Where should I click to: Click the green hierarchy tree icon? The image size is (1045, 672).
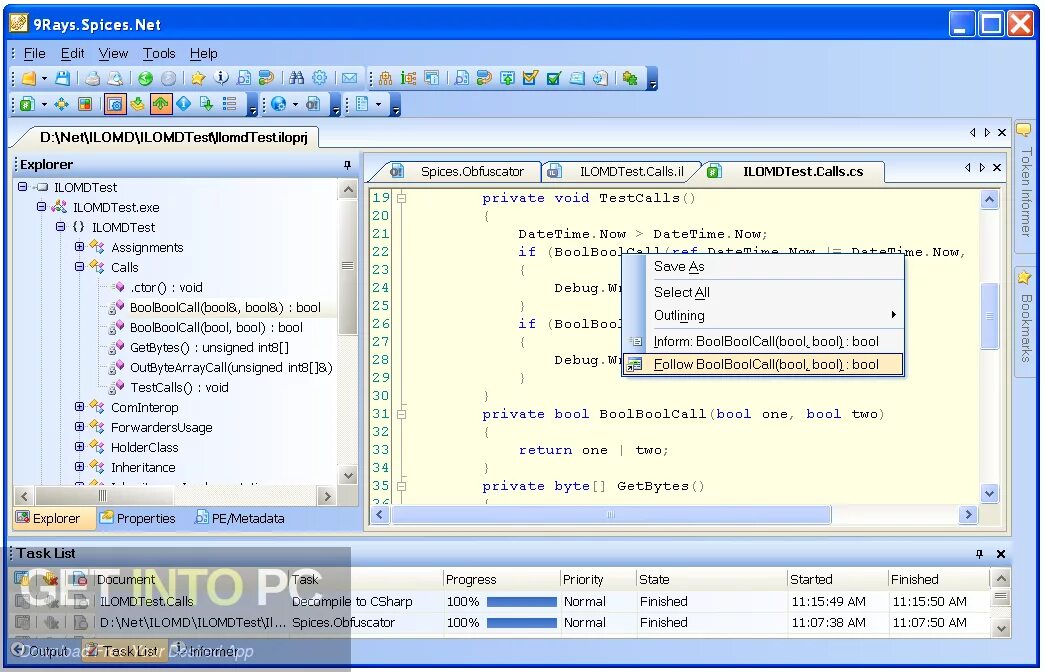(x=409, y=79)
